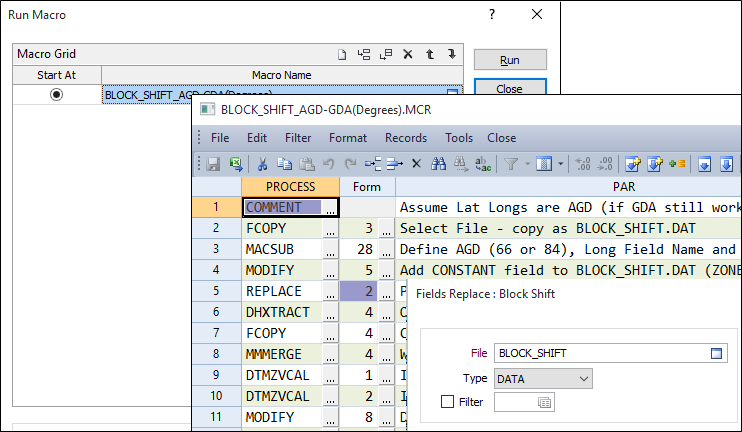Click browse button in File field

[x=716, y=353]
